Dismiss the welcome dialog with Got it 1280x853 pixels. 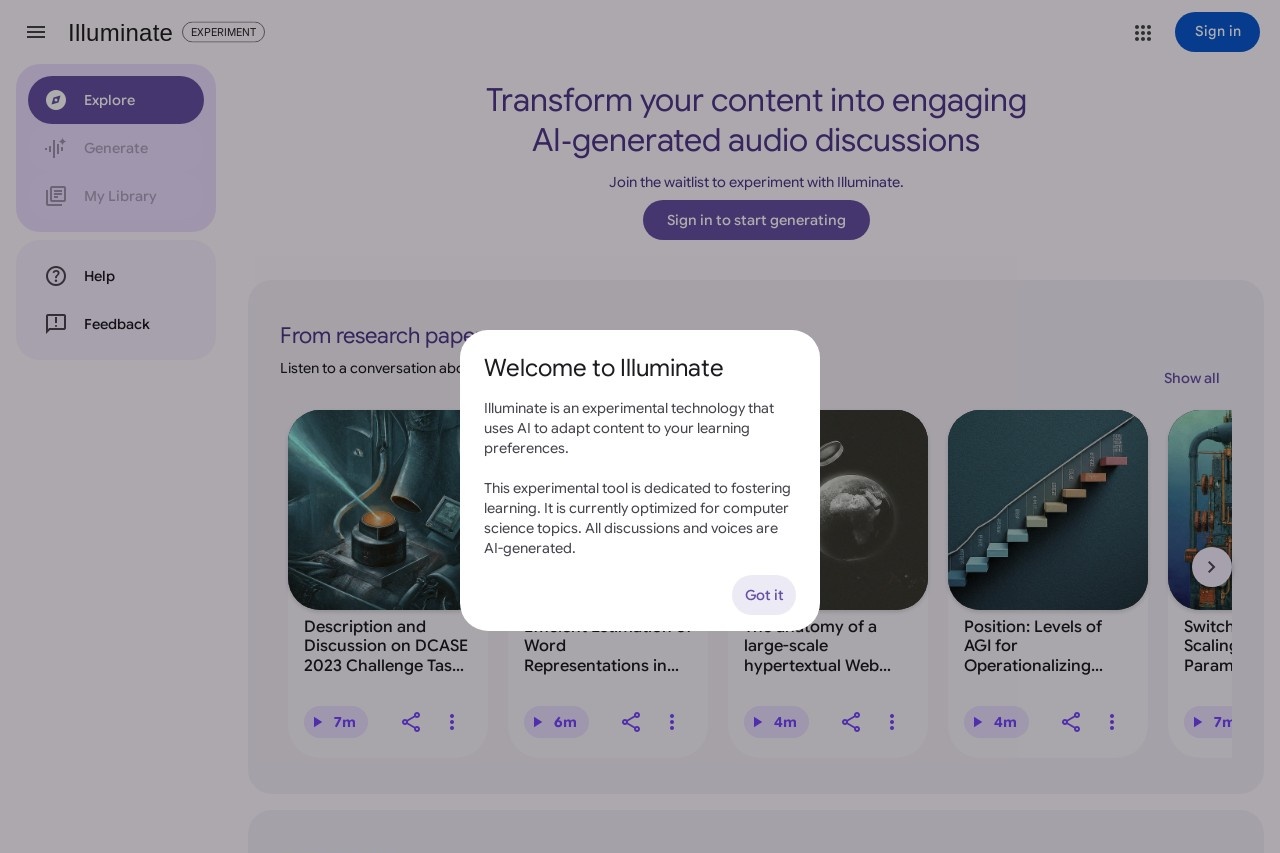pos(764,595)
